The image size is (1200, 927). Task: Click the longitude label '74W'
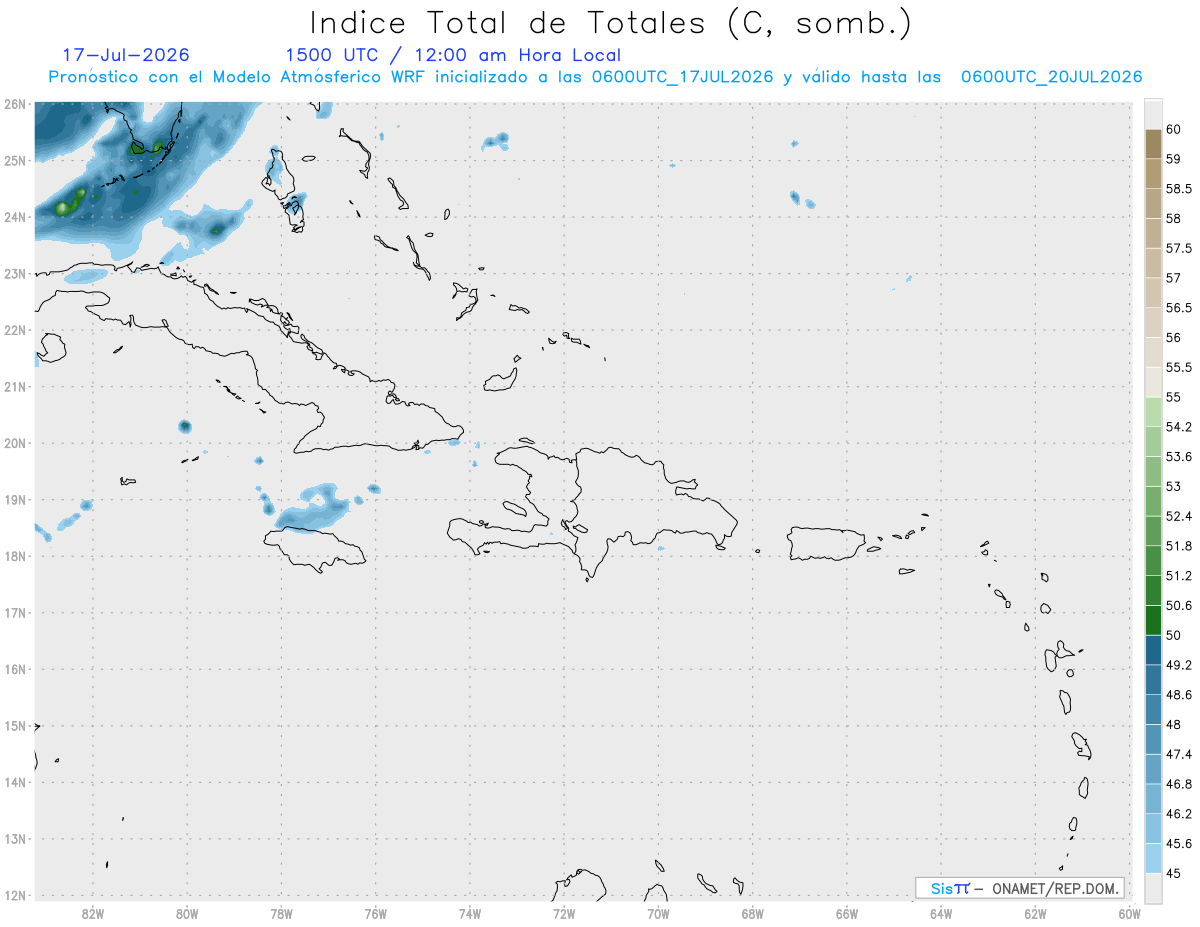(470, 913)
